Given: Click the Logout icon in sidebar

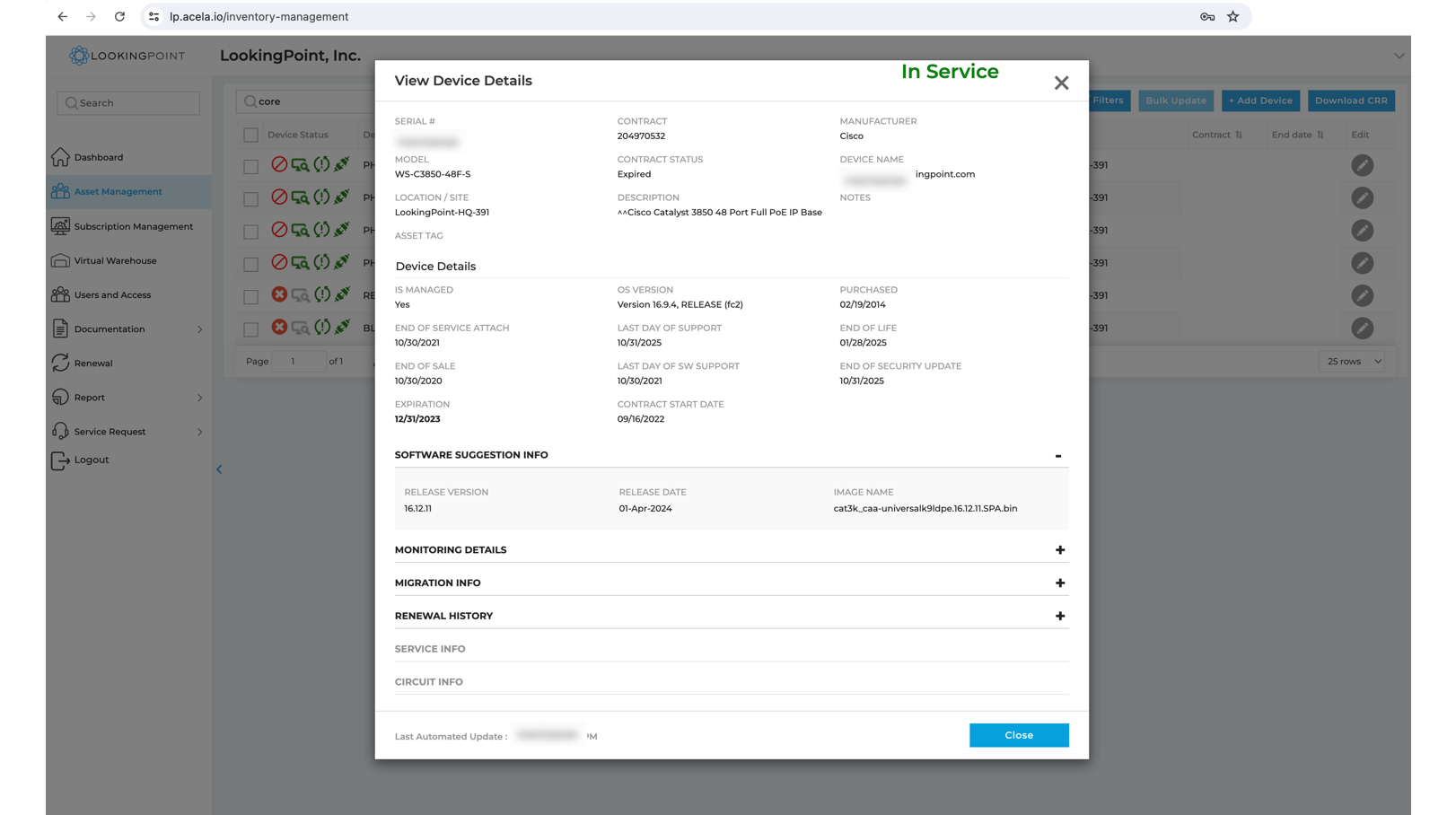Looking at the screenshot, I should point(60,460).
